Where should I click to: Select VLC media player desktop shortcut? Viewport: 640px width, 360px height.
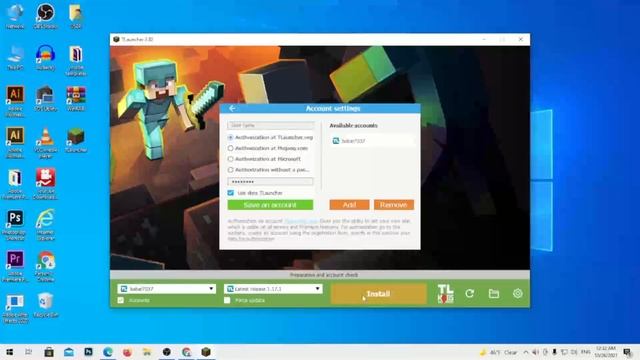click(x=45, y=143)
